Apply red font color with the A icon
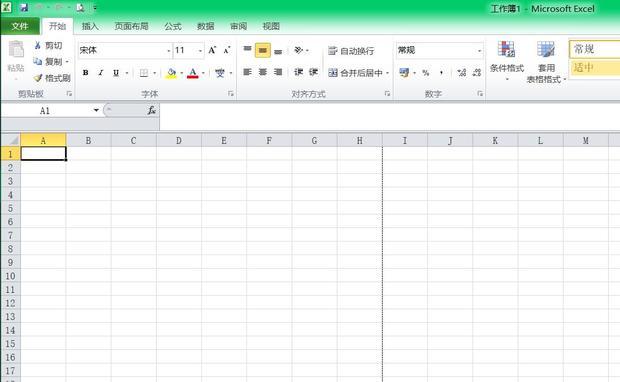The image size is (620, 382). point(193,73)
